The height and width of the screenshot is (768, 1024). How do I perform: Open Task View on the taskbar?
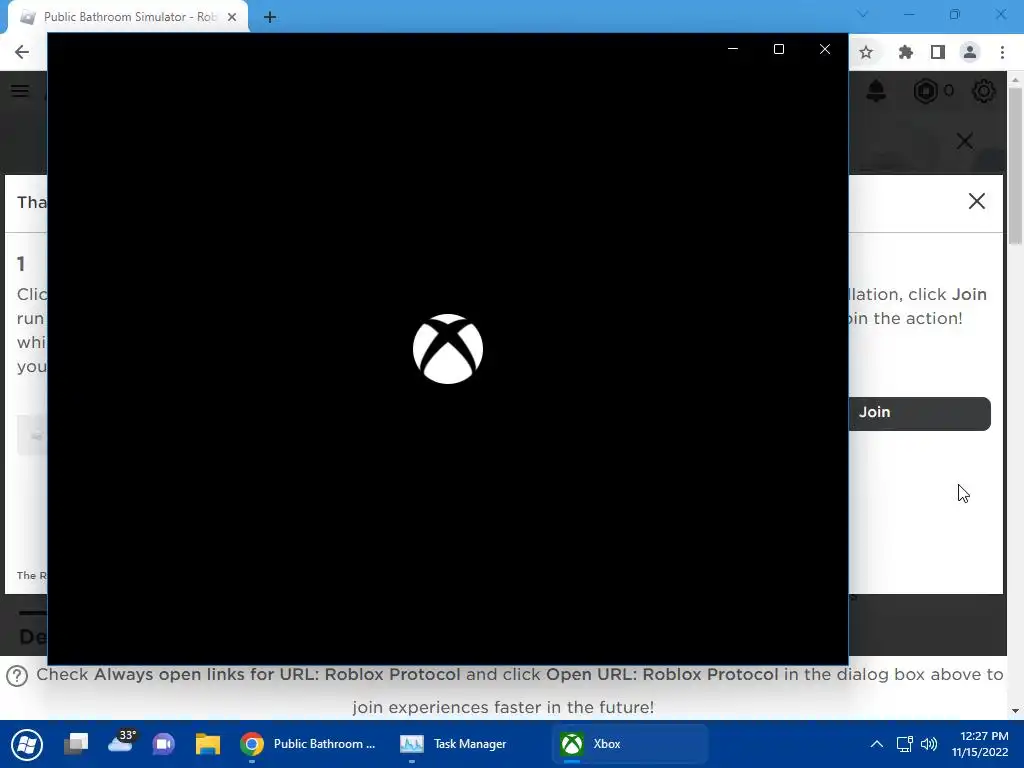click(76, 744)
